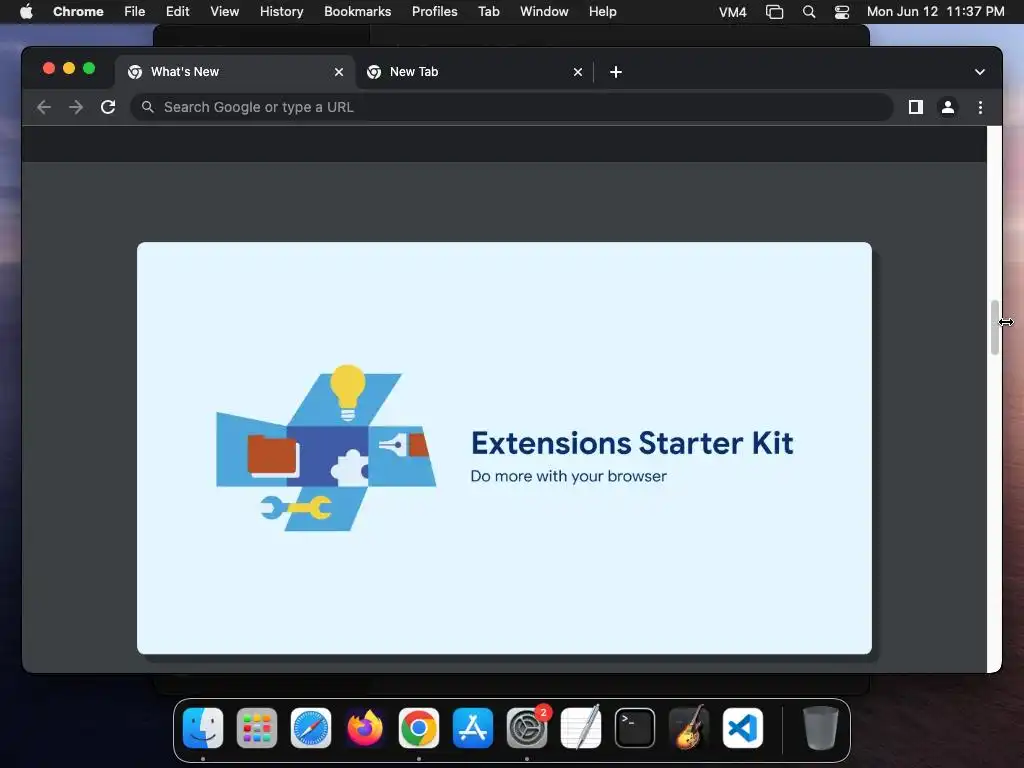Open the Help menu
Viewport: 1024px width, 768px height.
602,11
